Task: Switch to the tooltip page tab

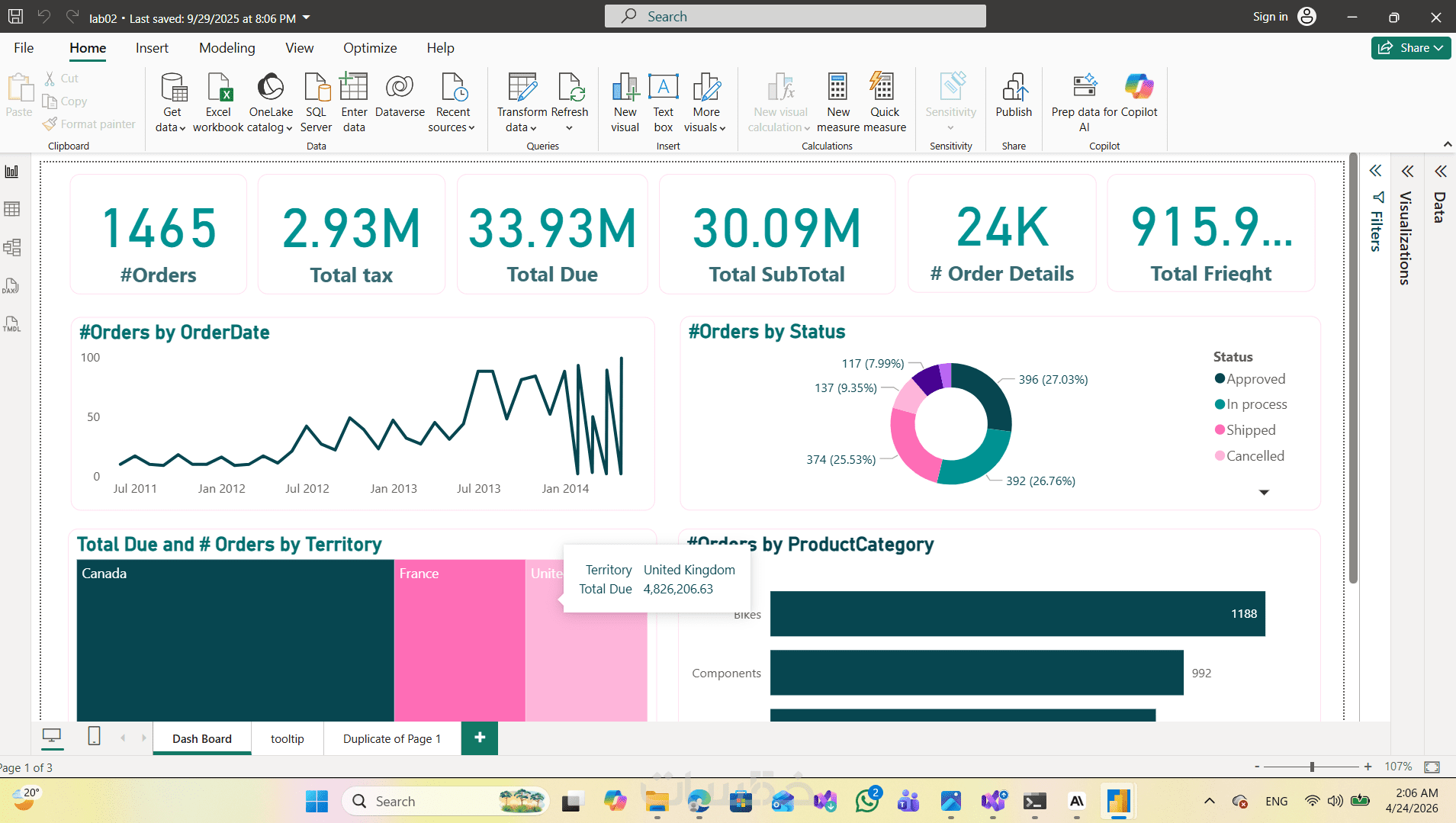Action: pos(288,738)
